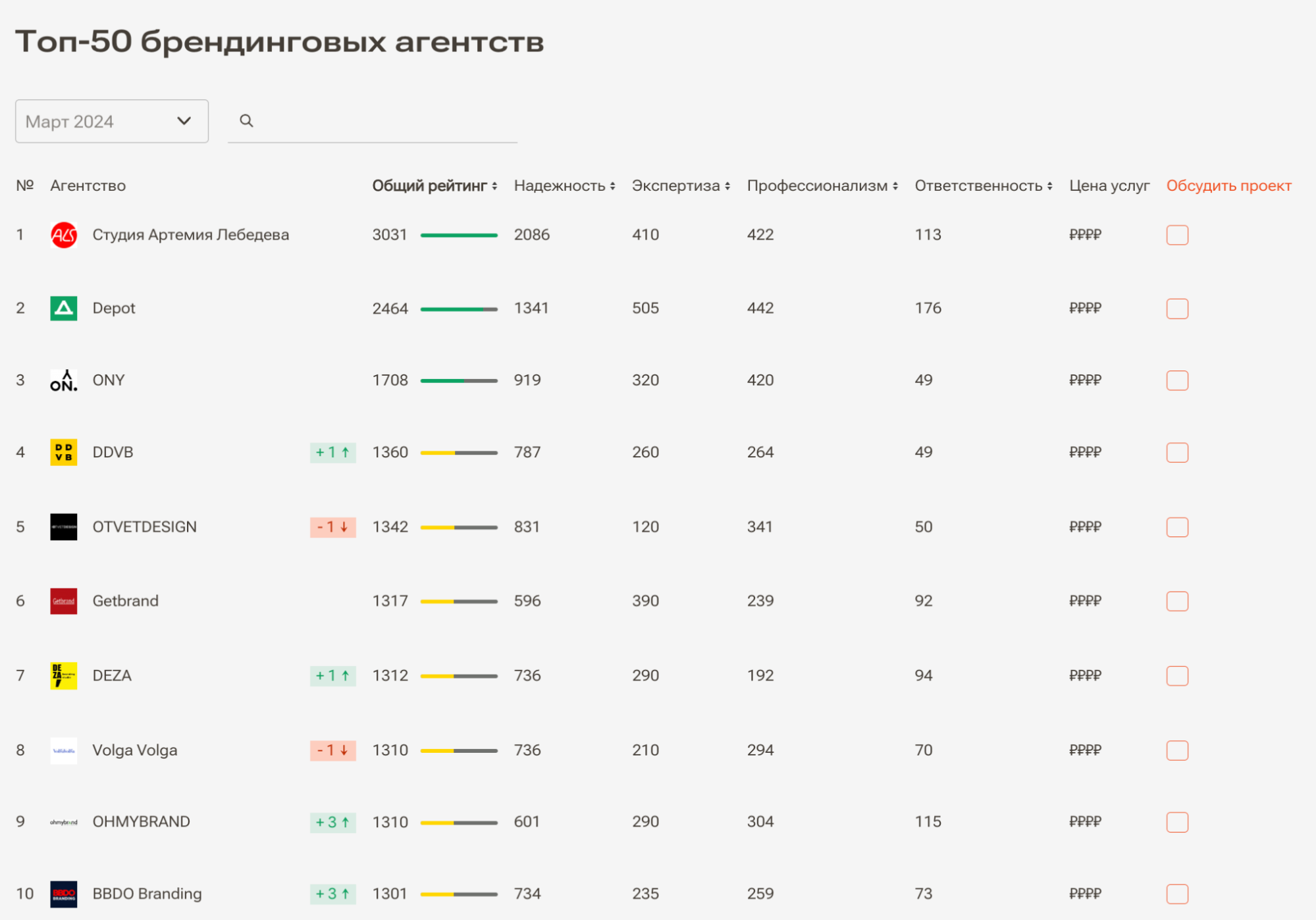
Task: Sort by Общий рейтинг column
Action: 434,186
